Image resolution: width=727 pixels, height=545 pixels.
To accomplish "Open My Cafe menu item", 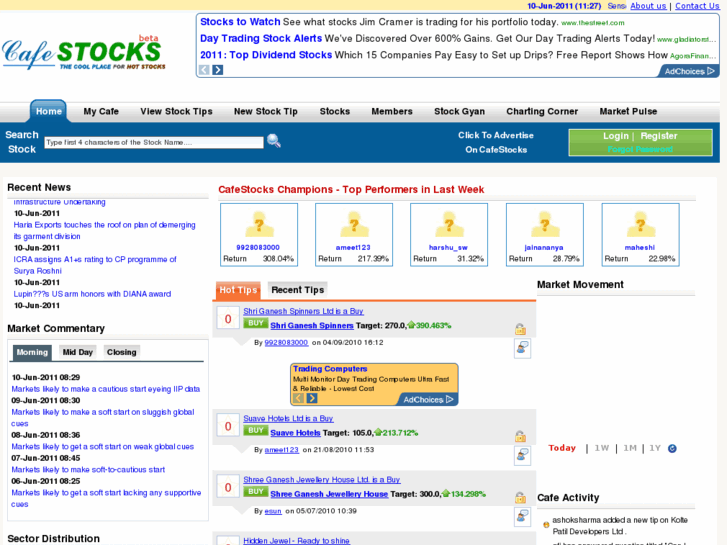I will pyautogui.click(x=101, y=111).
